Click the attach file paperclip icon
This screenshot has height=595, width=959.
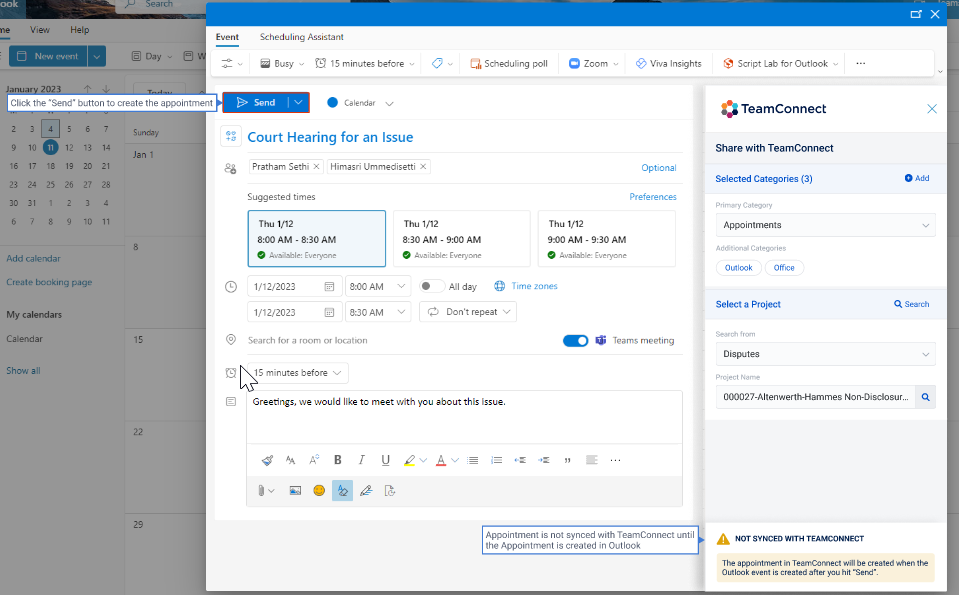[262, 490]
